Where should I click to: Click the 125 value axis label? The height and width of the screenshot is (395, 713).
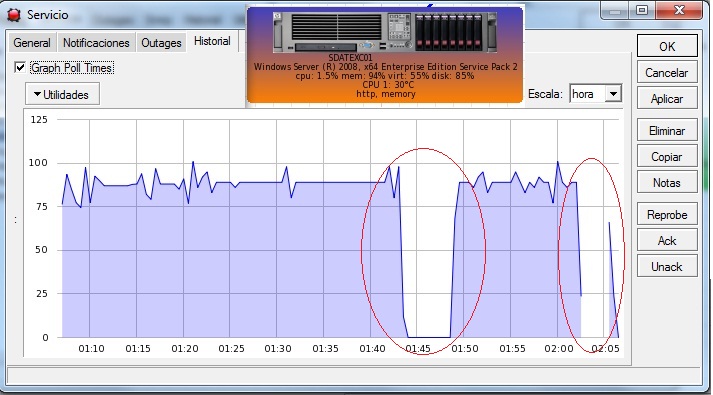39,120
